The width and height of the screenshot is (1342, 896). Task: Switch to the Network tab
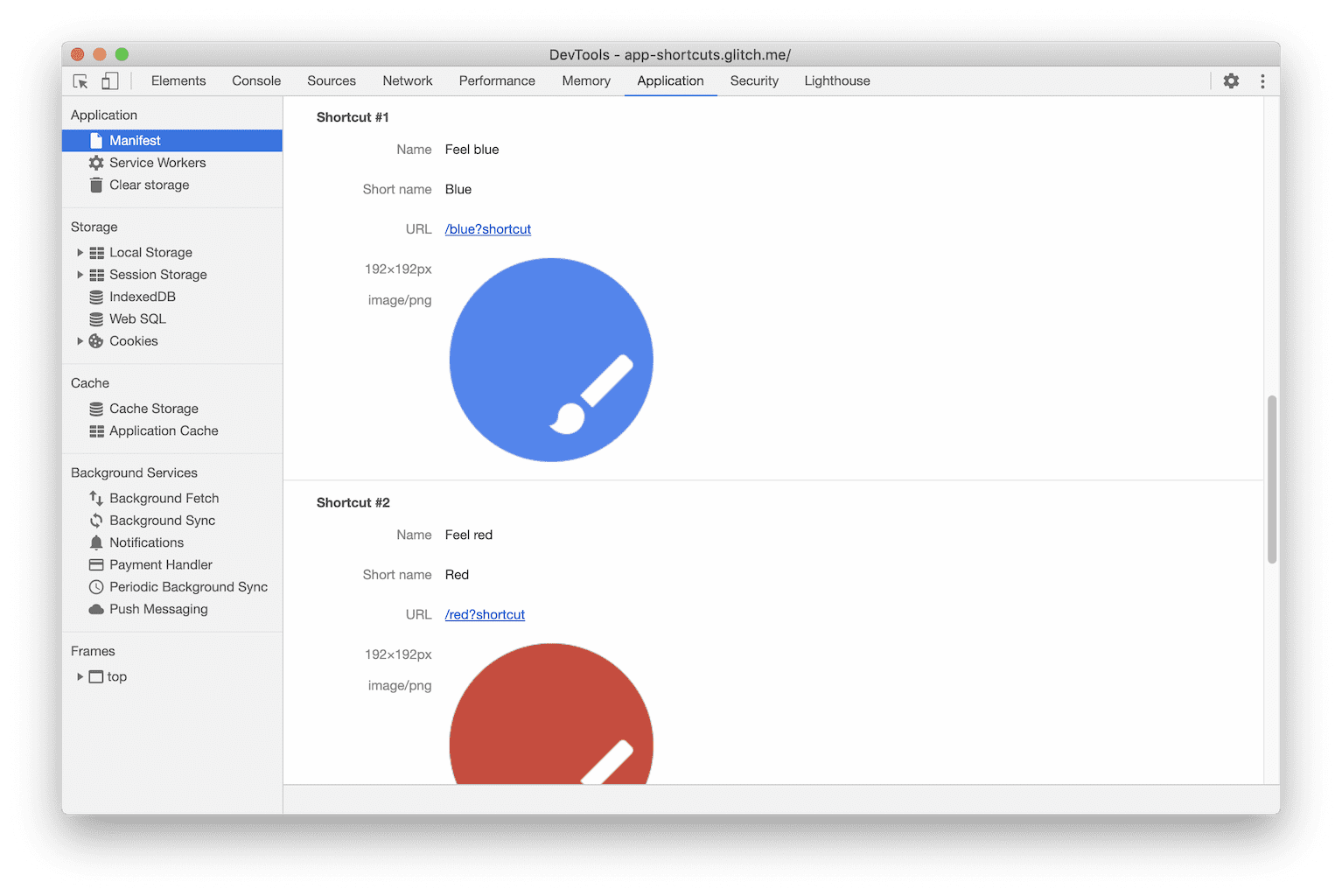(407, 80)
